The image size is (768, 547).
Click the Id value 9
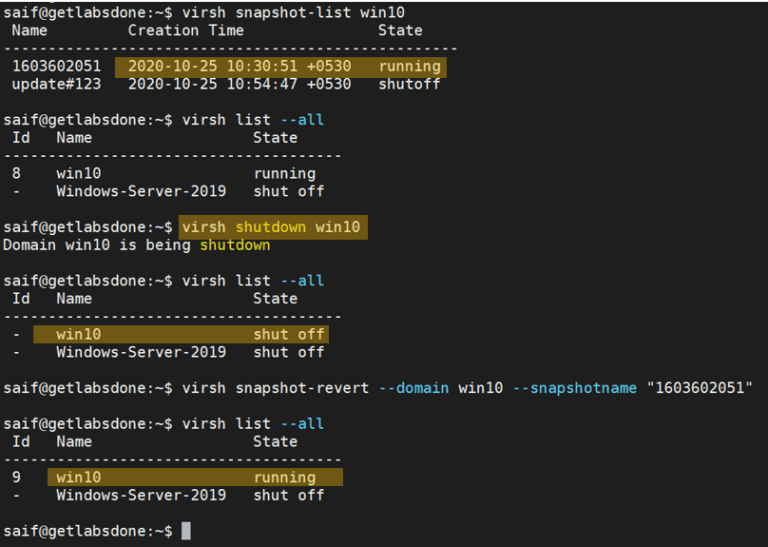tap(16, 477)
